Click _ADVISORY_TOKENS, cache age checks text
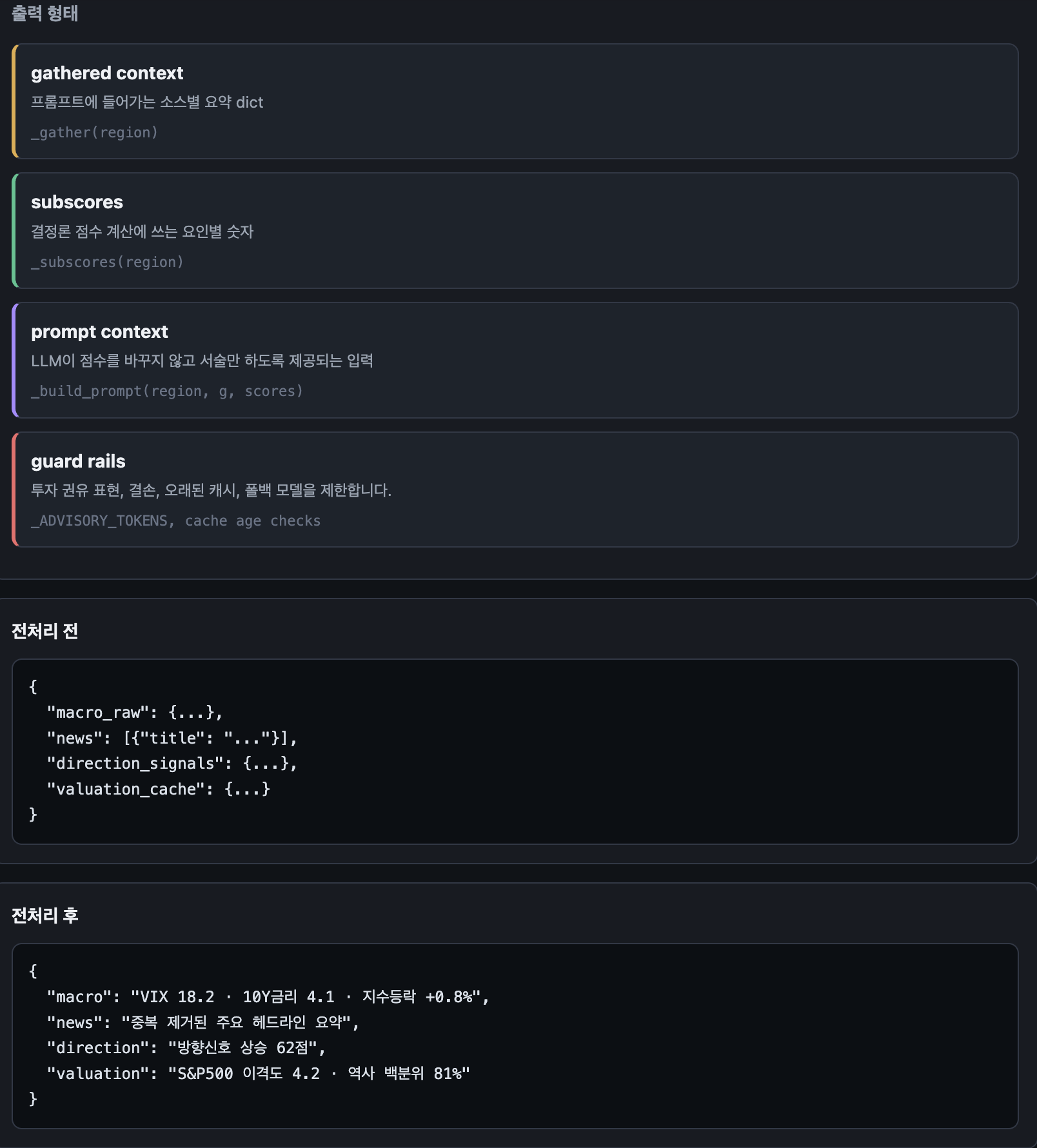Screen dimensions: 1037x1148 coord(176,520)
